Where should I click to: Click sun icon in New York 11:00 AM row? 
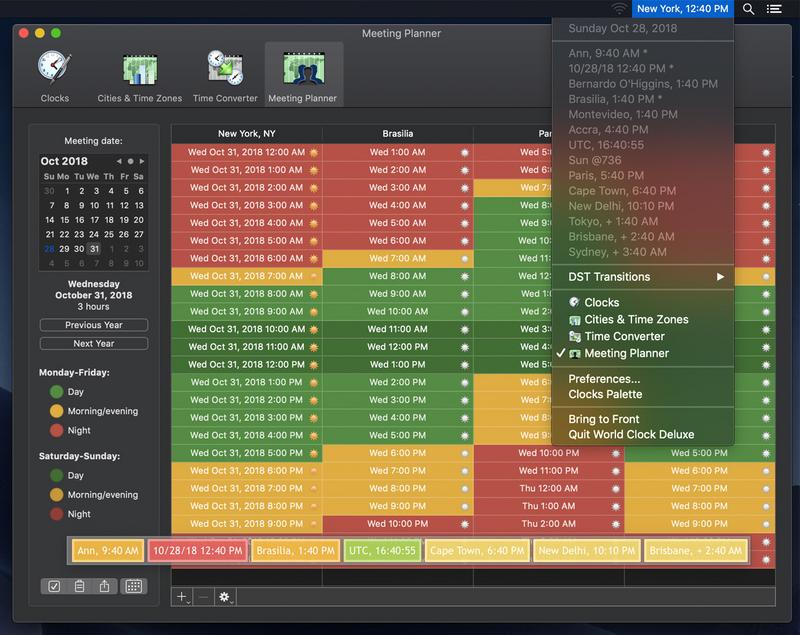pyautogui.click(x=314, y=347)
